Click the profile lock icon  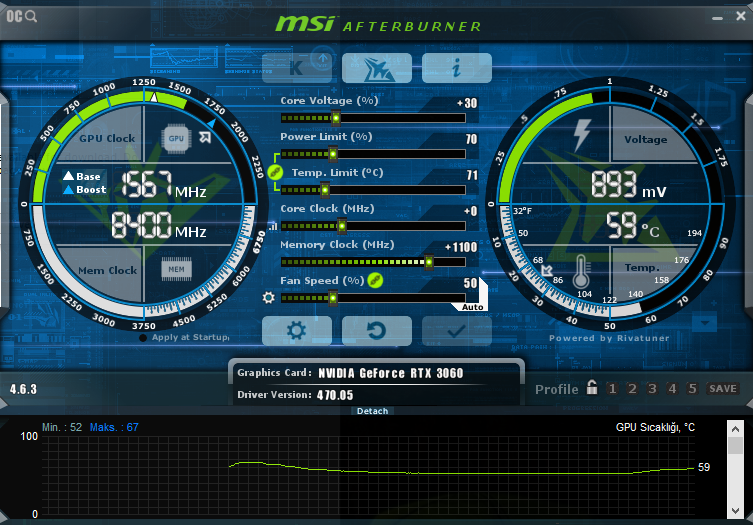click(x=592, y=387)
